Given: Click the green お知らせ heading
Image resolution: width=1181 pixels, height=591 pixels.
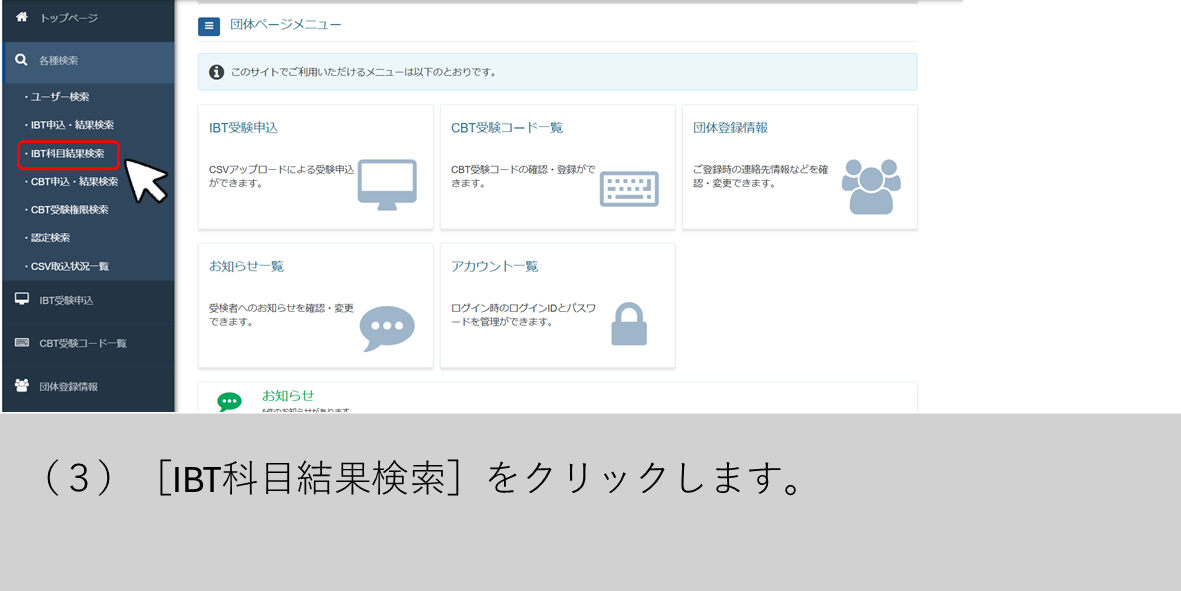Looking at the screenshot, I should 288,395.
